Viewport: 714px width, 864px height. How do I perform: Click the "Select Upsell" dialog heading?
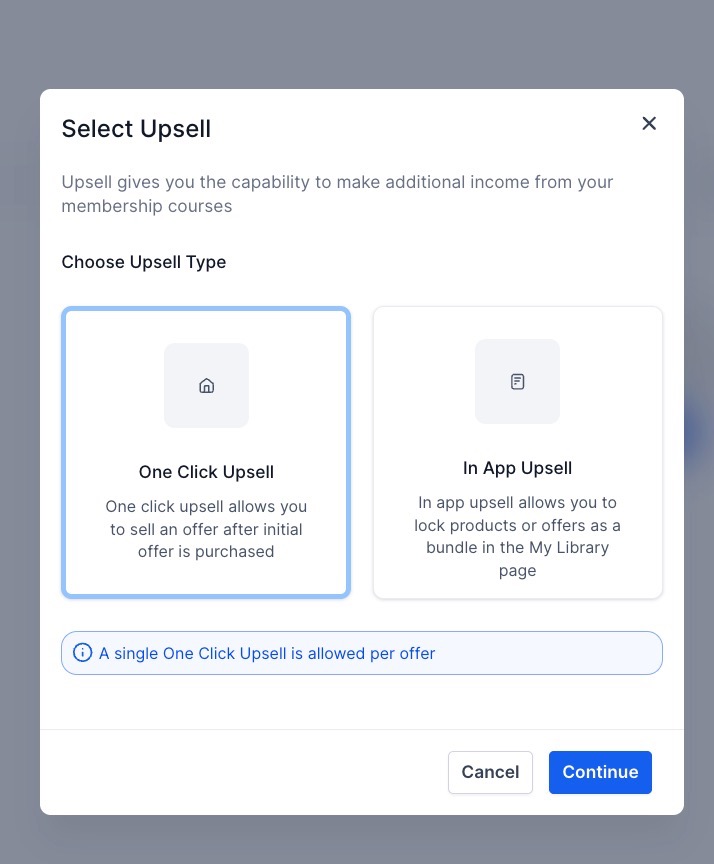coord(136,128)
